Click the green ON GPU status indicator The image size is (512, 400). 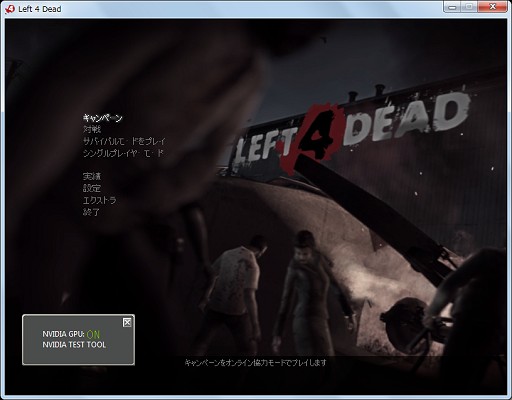93,334
